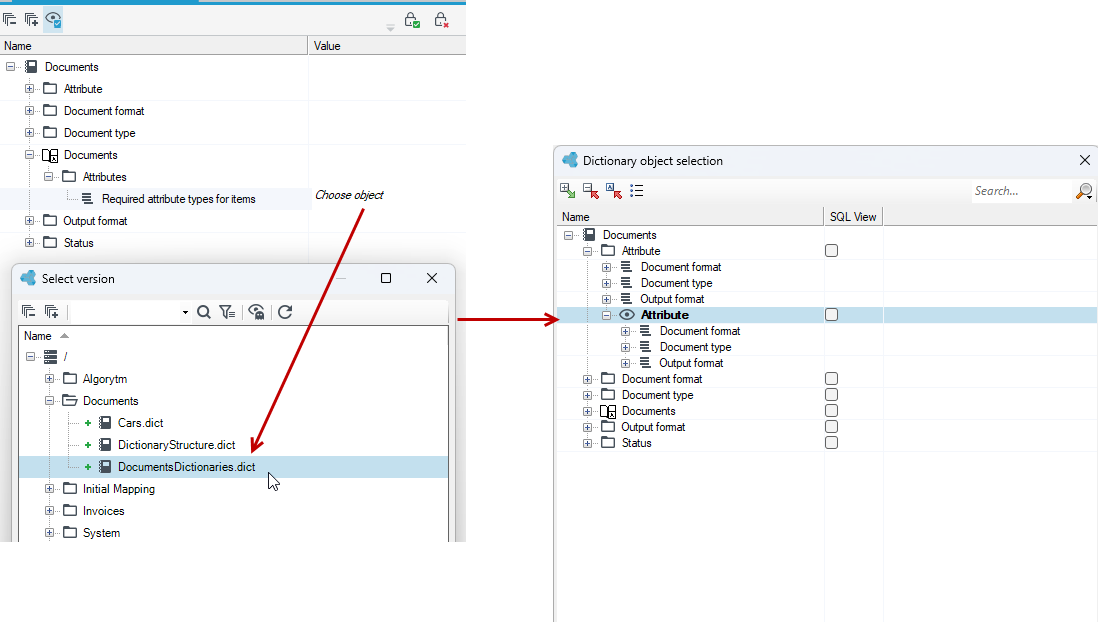Click the expand icon with green arrow
The image size is (1098, 622).
567,191
